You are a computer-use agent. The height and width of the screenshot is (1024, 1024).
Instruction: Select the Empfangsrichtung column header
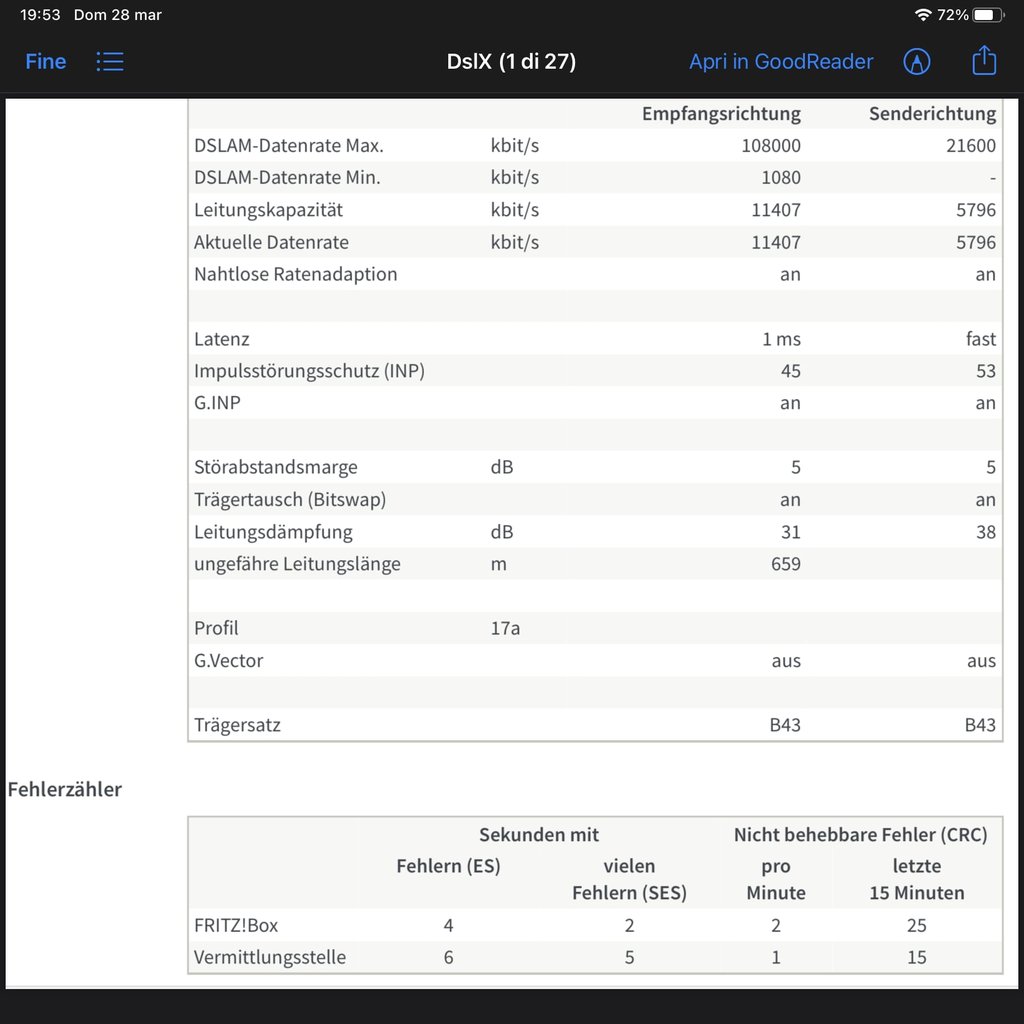point(720,114)
